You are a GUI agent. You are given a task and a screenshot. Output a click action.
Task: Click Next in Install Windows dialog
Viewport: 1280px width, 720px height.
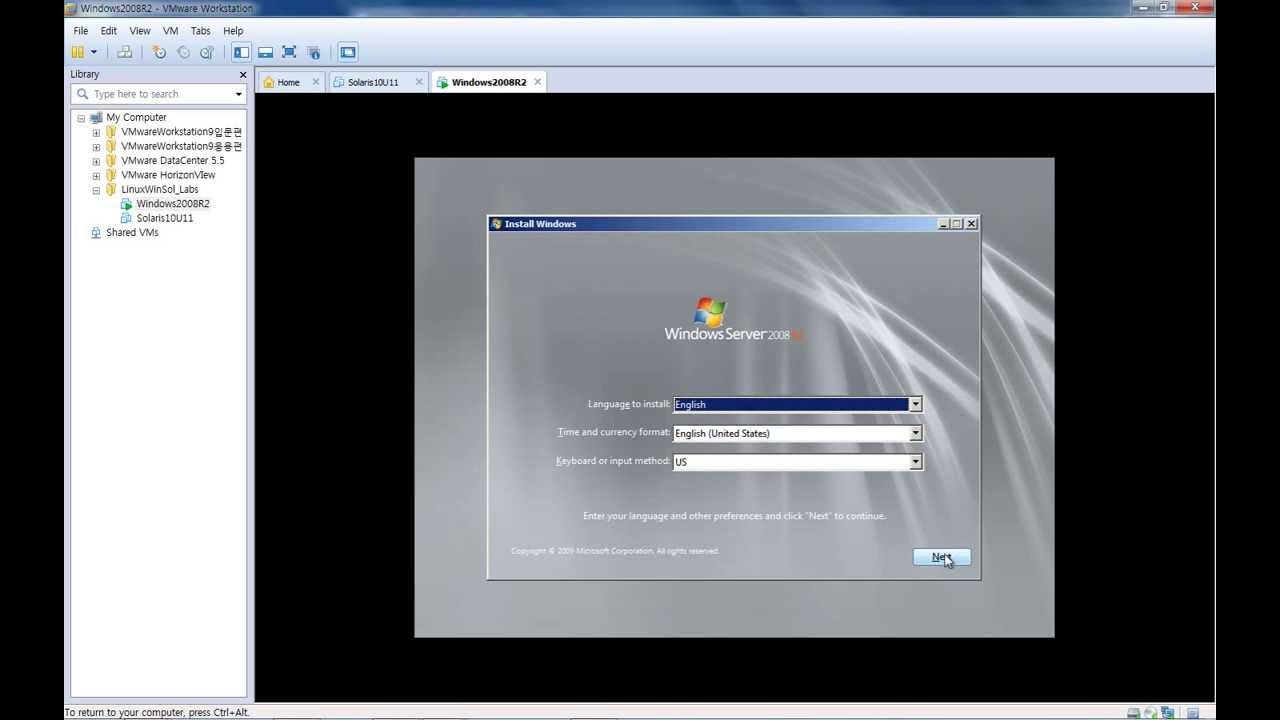[x=942, y=557]
